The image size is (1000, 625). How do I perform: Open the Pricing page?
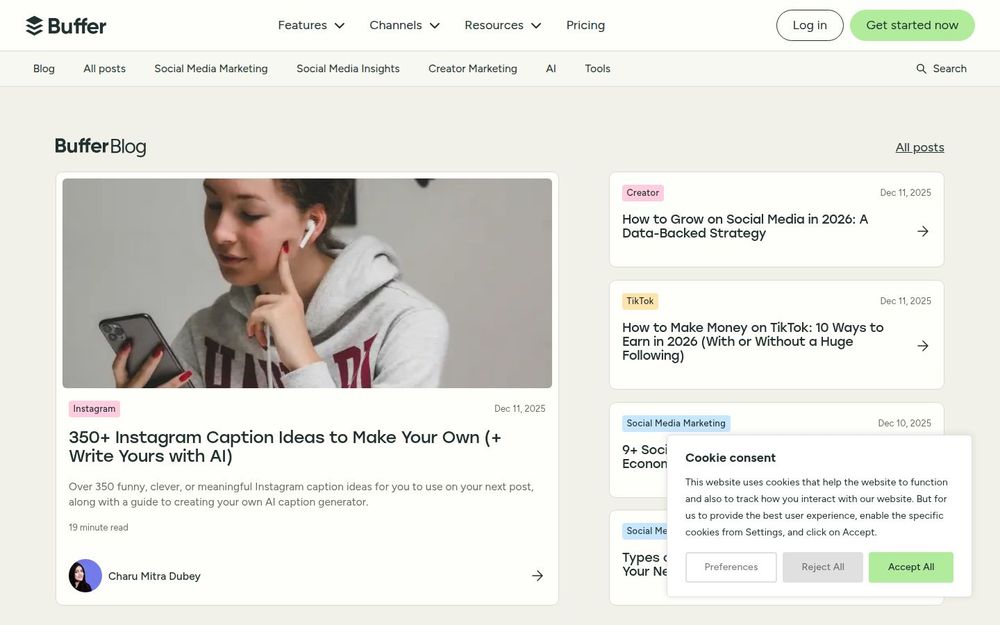tap(585, 26)
